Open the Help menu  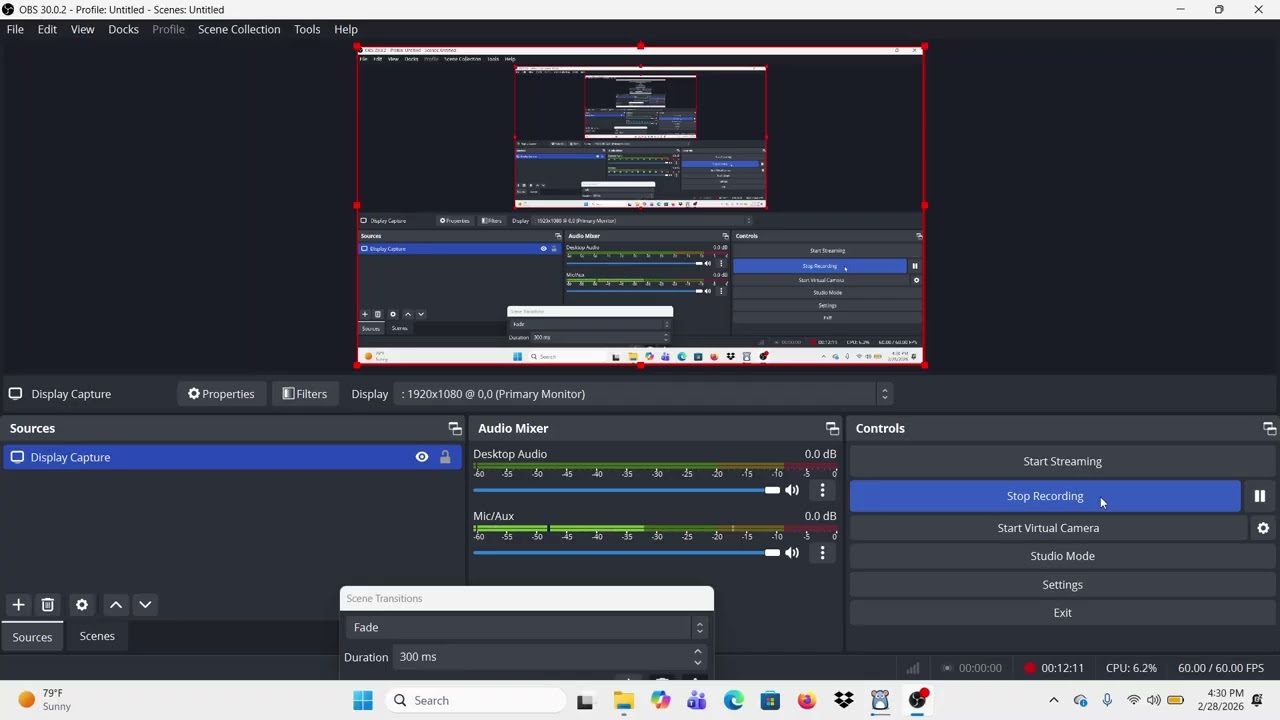346,29
